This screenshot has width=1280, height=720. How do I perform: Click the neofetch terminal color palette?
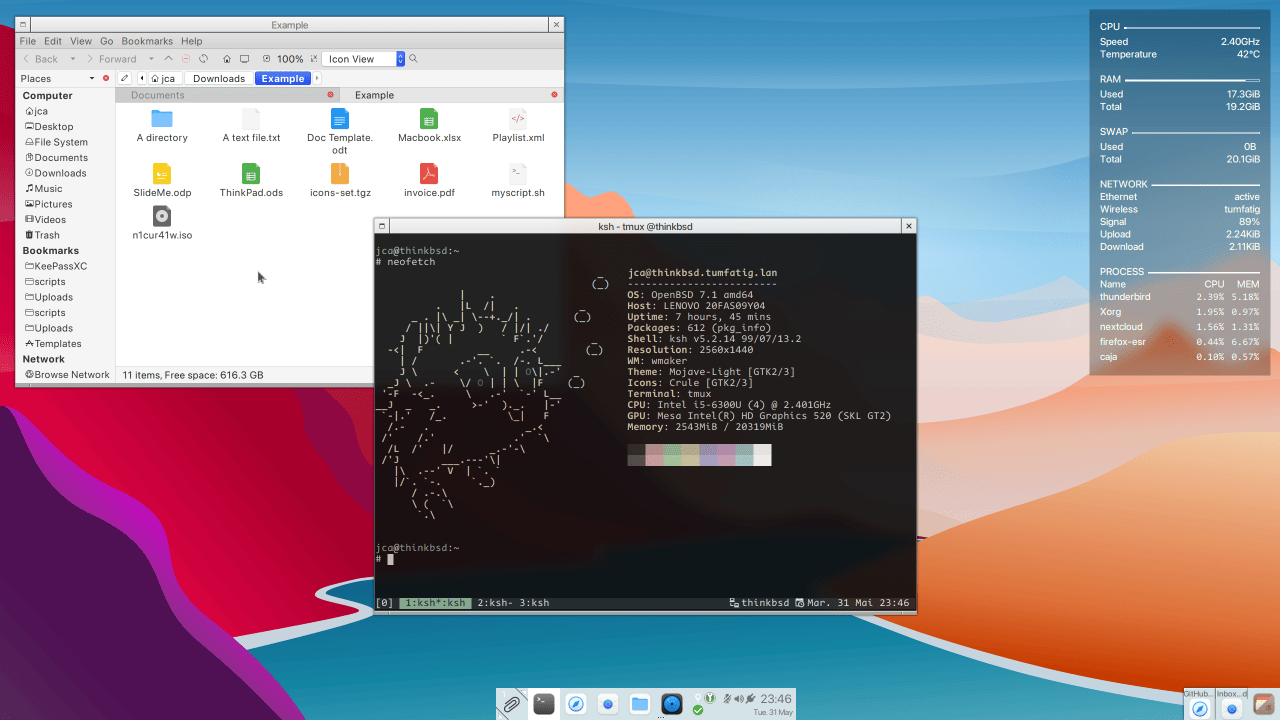pyautogui.click(x=699, y=455)
